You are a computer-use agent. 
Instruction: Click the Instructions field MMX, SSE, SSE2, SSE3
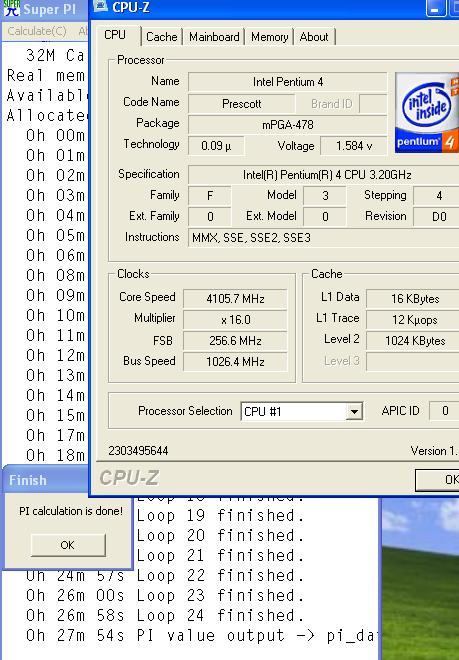[x=323, y=238]
